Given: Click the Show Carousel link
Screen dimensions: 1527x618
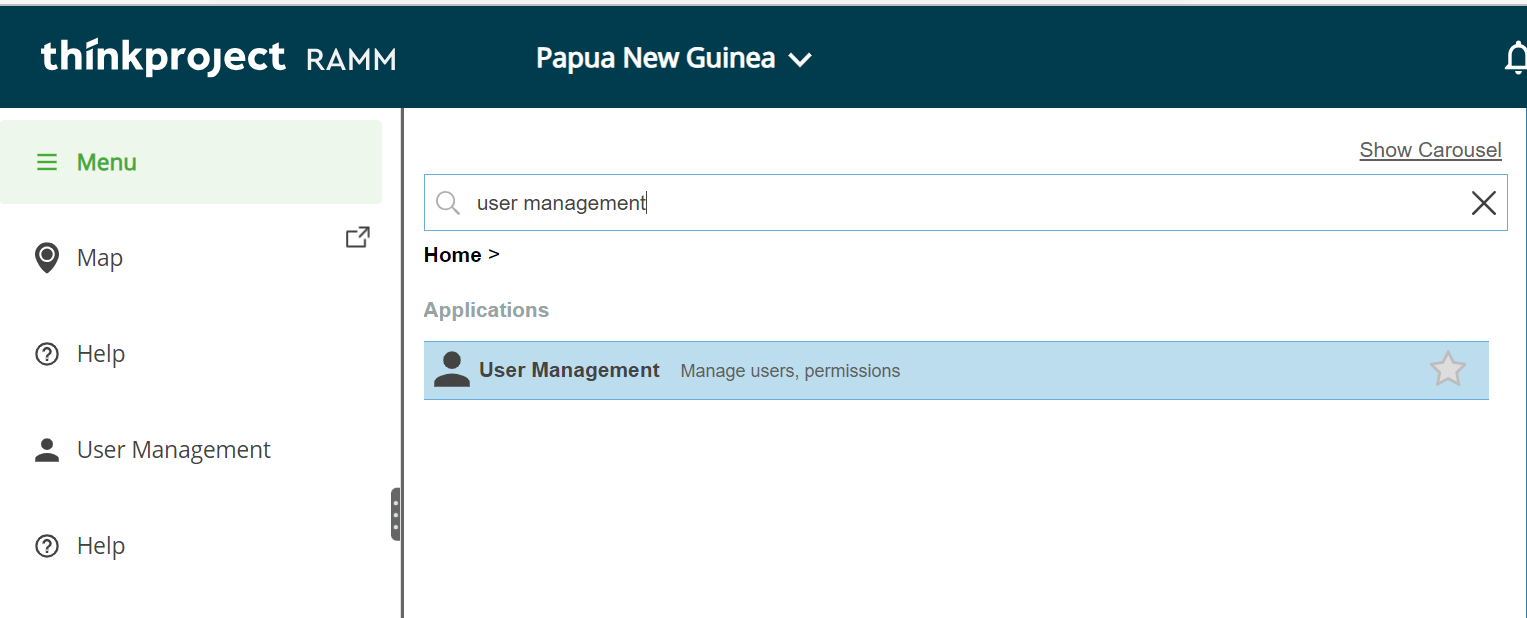Looking at the screenshot, I should (1430, 150).
